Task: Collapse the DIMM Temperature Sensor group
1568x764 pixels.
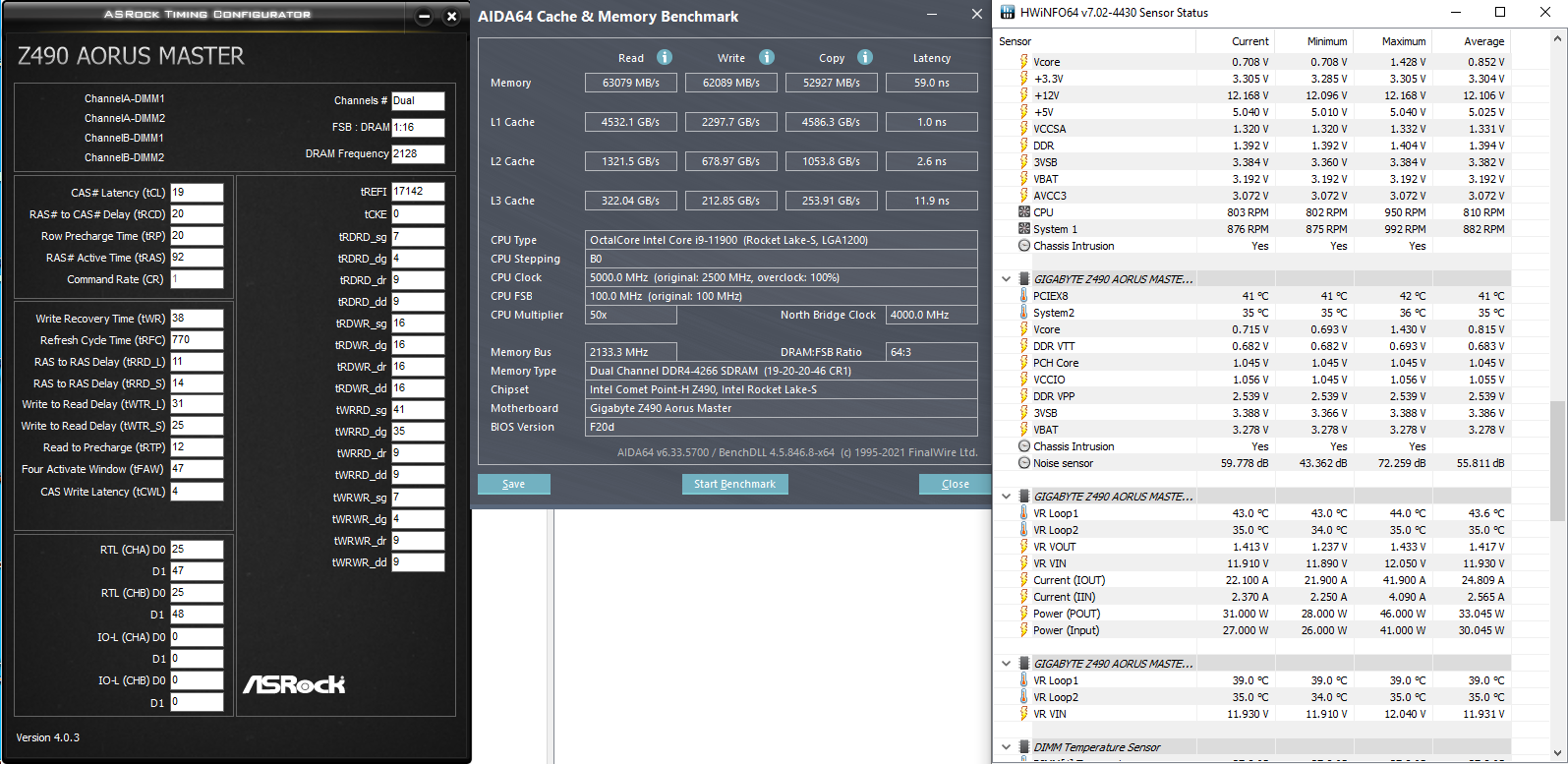Action: tap(1006, 747)
